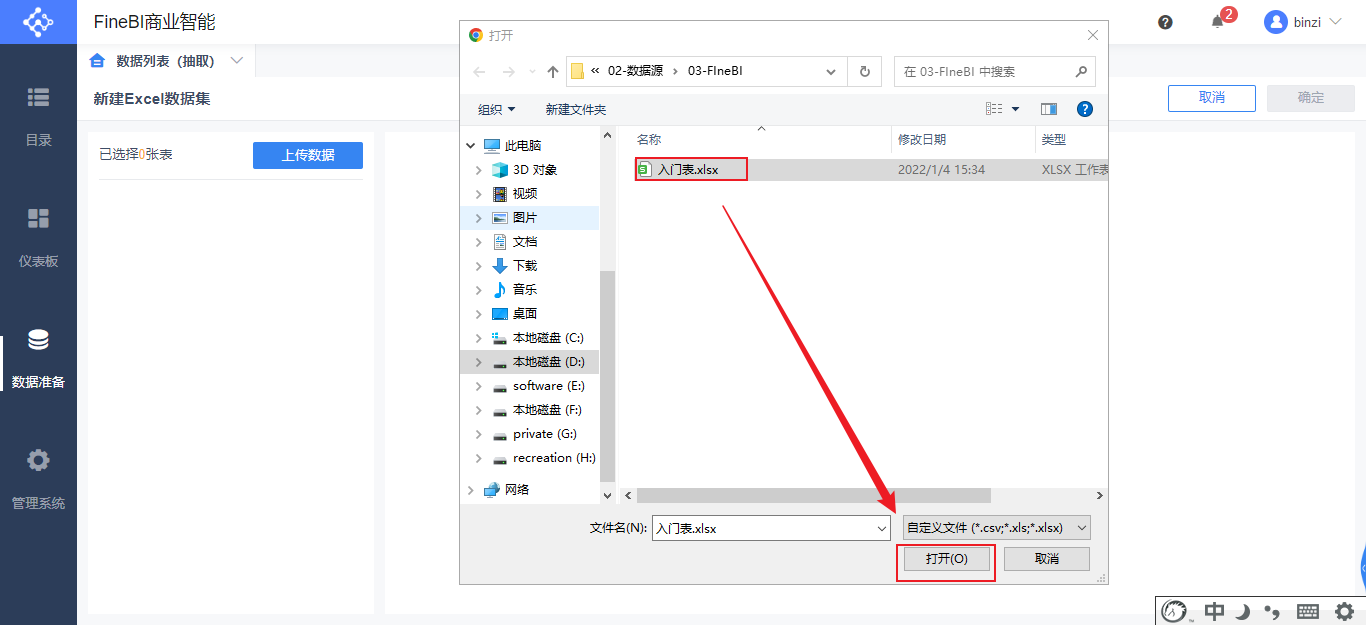
Task: Click the 取消 button in file dialog
Action: coord(1047,559)
